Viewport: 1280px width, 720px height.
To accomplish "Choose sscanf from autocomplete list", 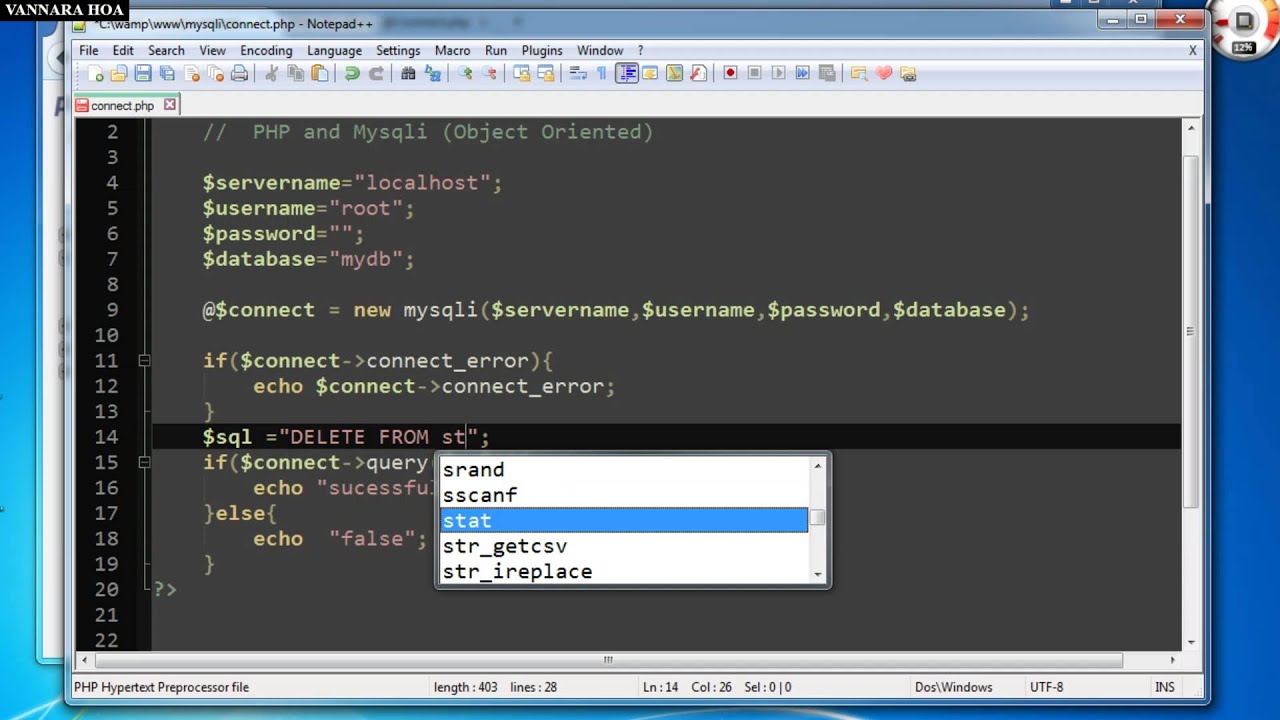I will pos(624,495).
